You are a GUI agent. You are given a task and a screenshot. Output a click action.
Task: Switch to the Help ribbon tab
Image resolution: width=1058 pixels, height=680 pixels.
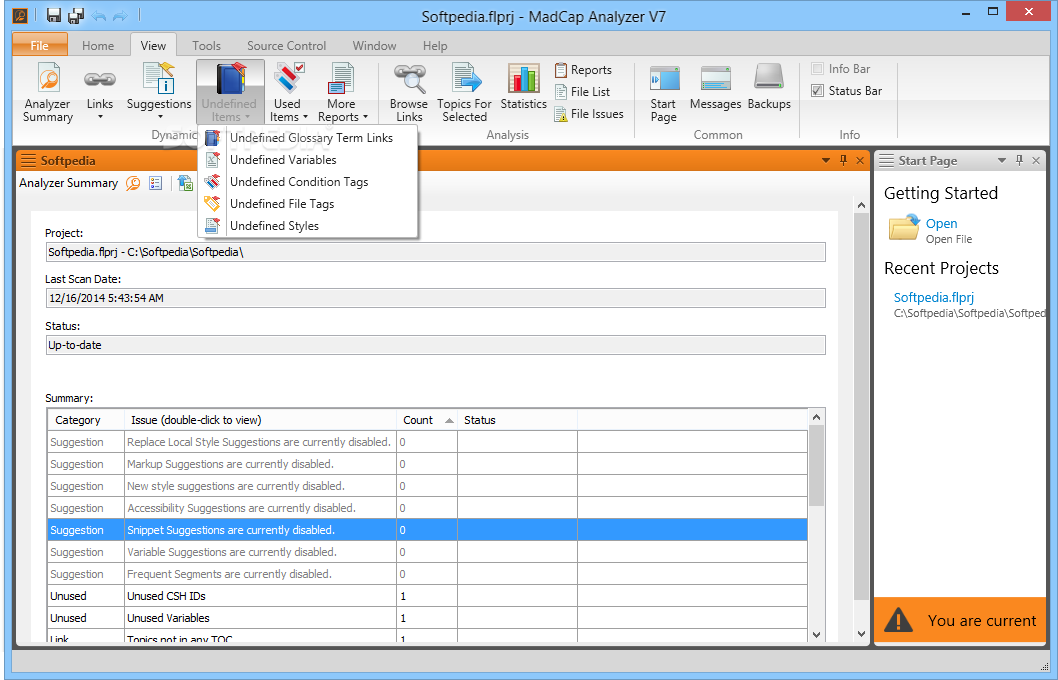pyautogui.click(x=435, y=46)
